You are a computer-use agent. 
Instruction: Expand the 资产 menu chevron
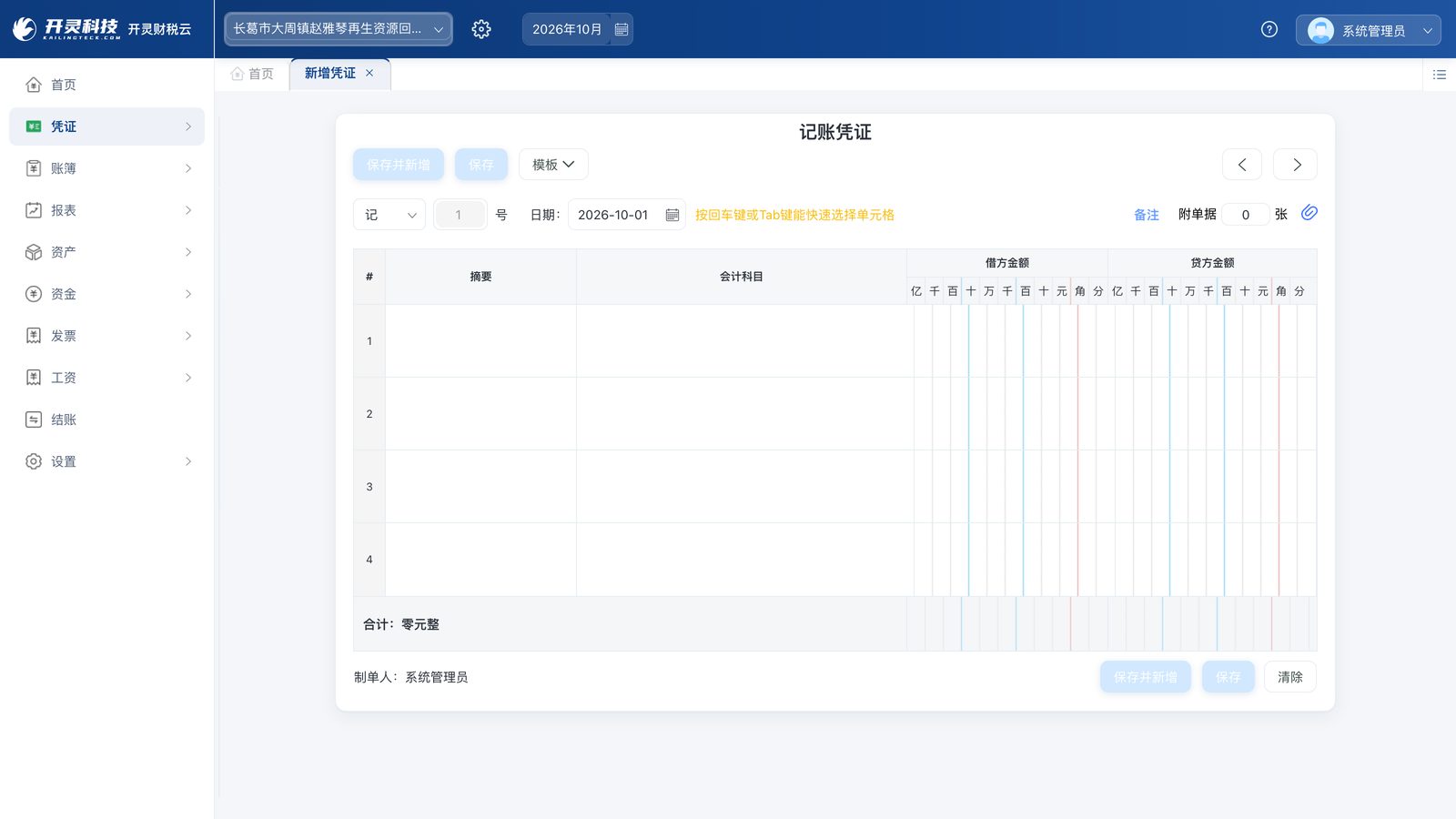tap(188, 252)
